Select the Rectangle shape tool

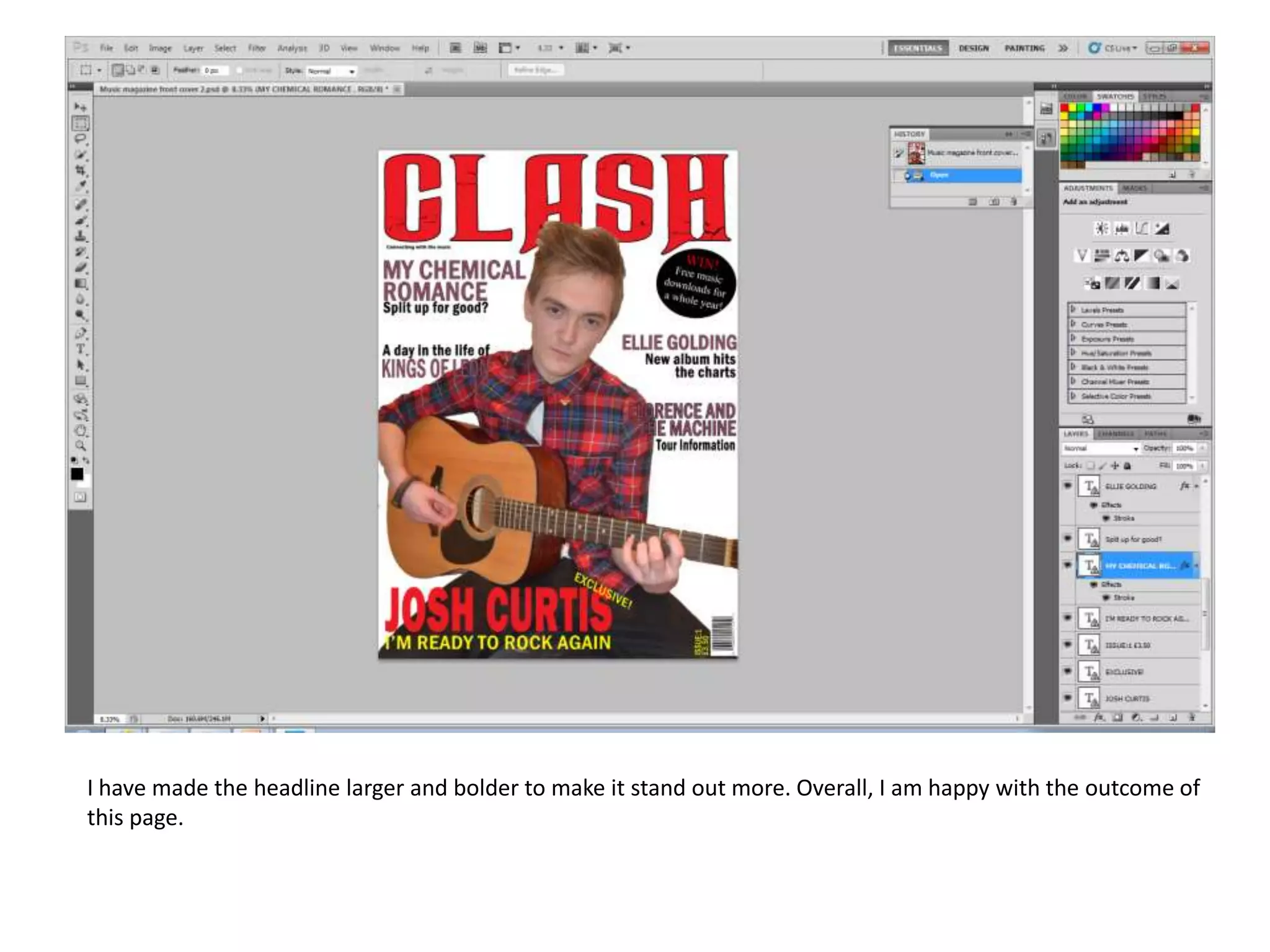pos(81,381)
